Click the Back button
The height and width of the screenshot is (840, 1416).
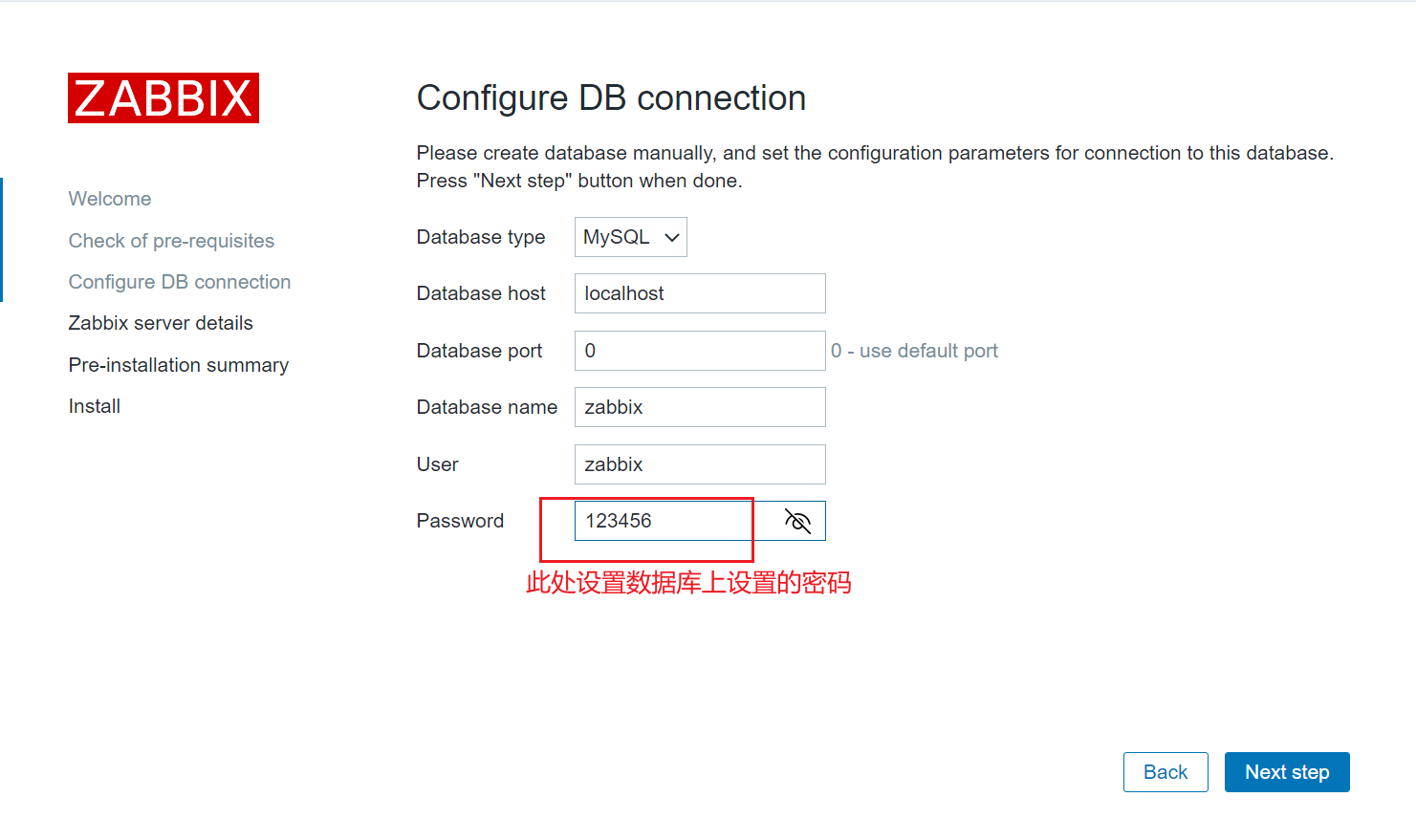pyautogui.click(x=1165, y=772)
